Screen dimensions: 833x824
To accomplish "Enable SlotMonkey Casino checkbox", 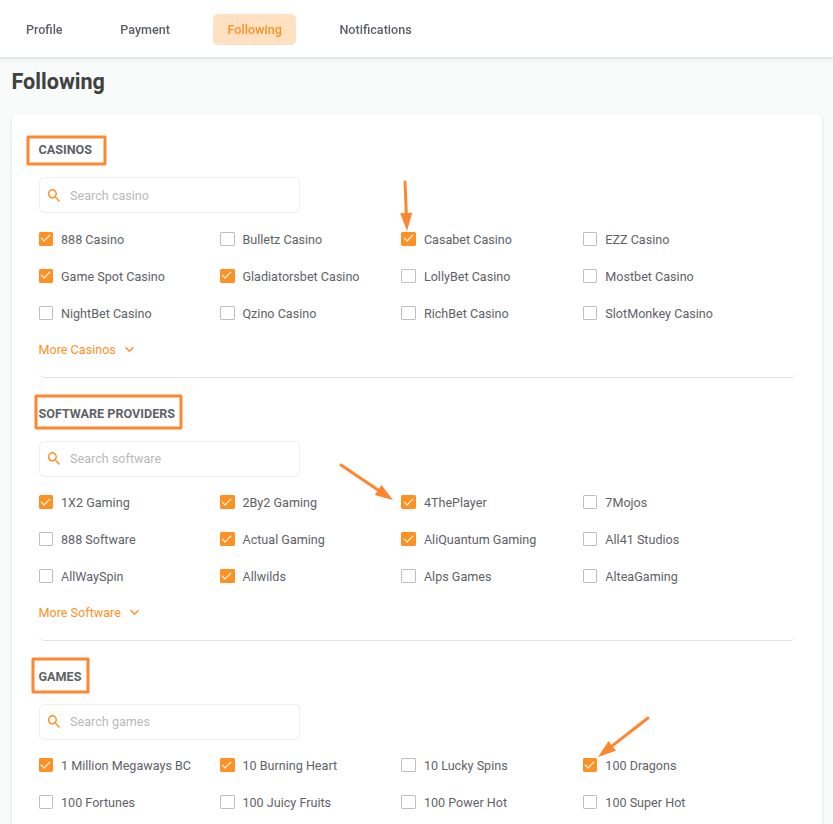I will pyautogui.click(x=590, y=313).
